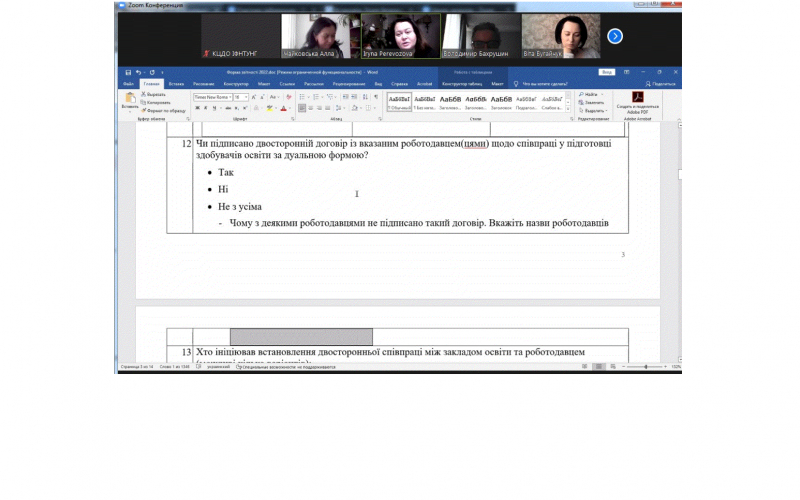Clear all formatting with the eraser icon
This screenshot has height=500, width=800.
289,97
